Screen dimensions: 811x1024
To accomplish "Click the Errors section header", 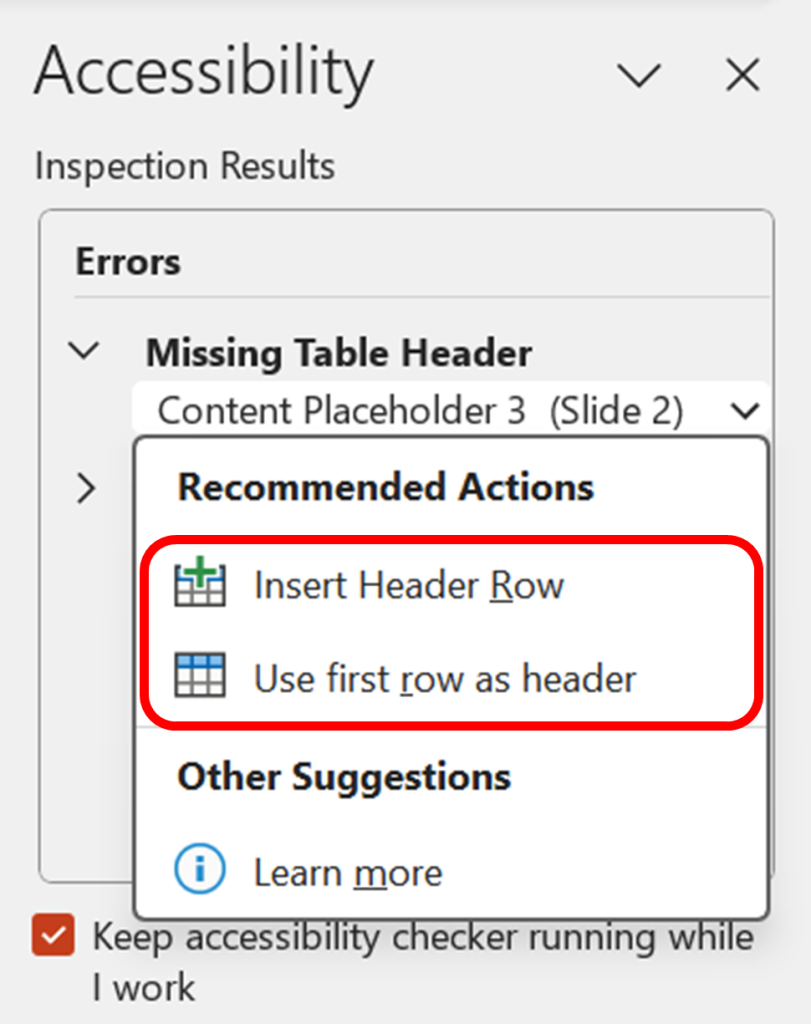I will click(127, 261).
